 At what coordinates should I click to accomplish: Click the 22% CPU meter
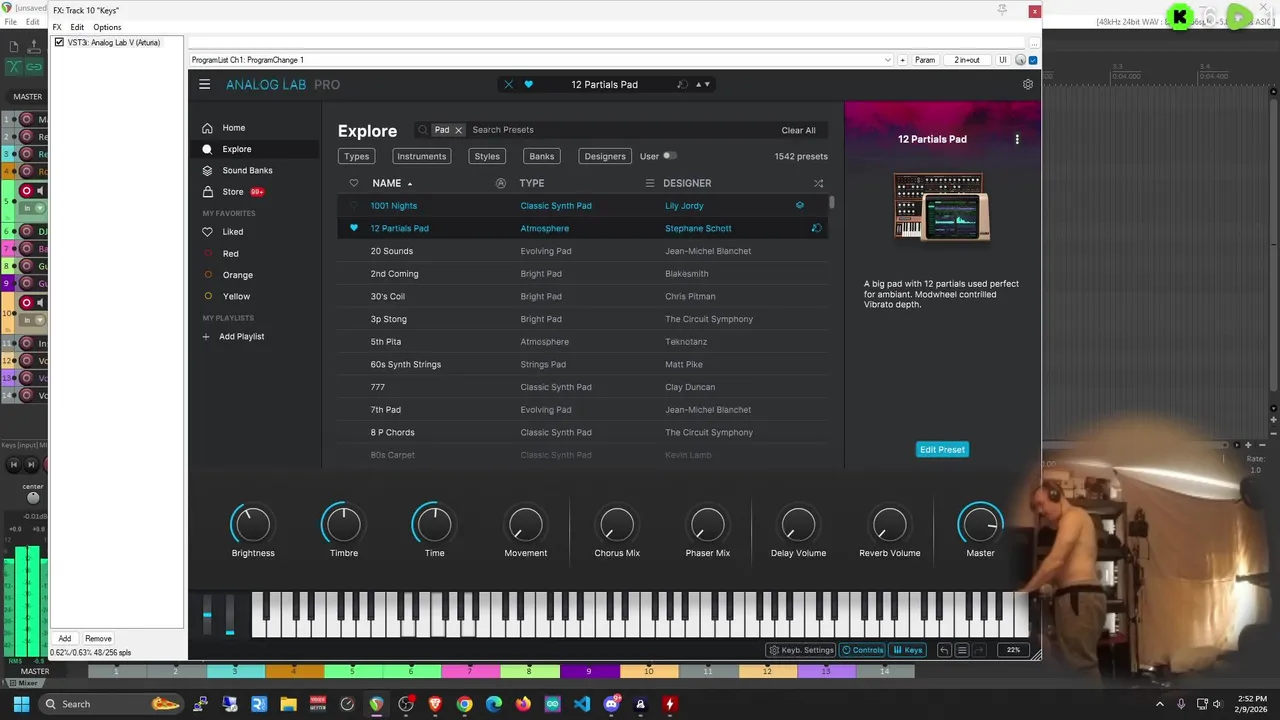point(1013,650)
